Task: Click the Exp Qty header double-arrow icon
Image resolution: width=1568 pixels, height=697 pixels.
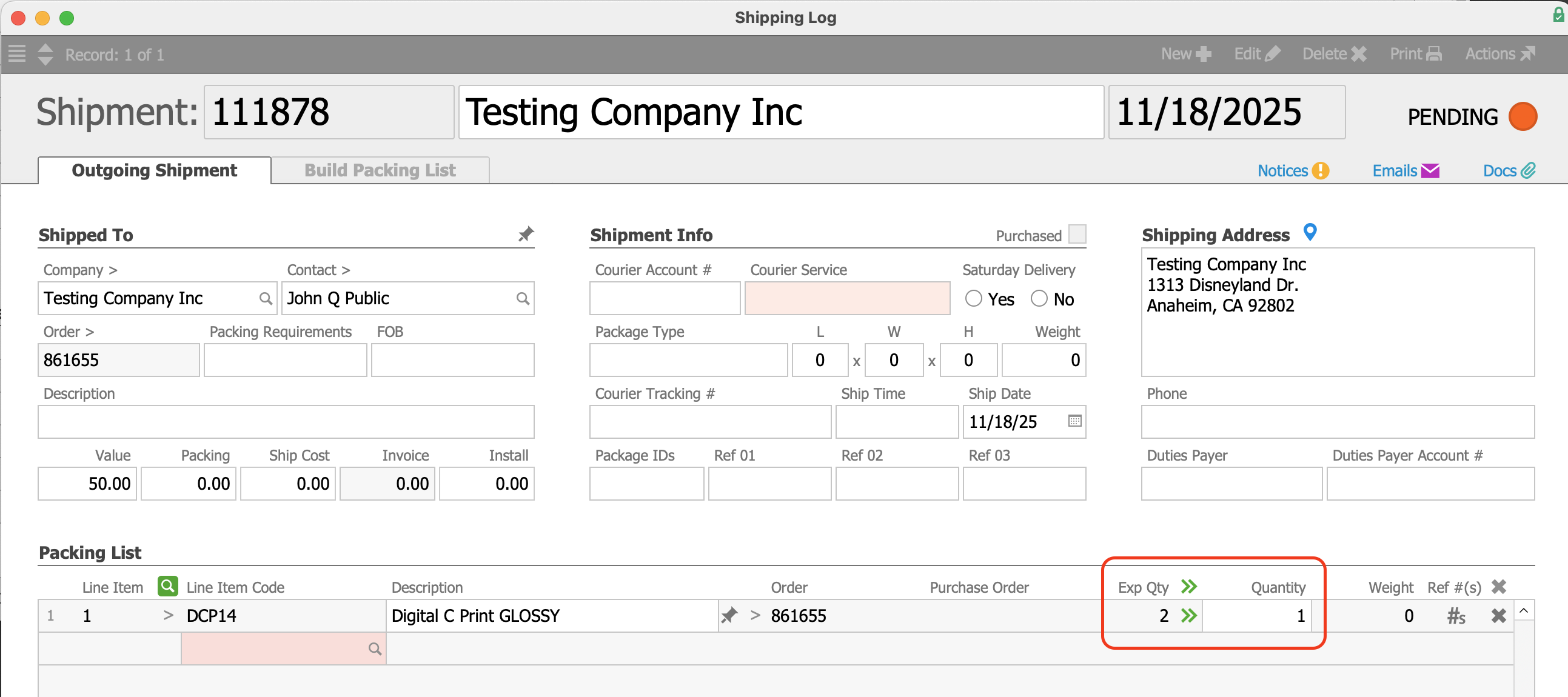Action: pyautogui.click(x=1188, y=586)
